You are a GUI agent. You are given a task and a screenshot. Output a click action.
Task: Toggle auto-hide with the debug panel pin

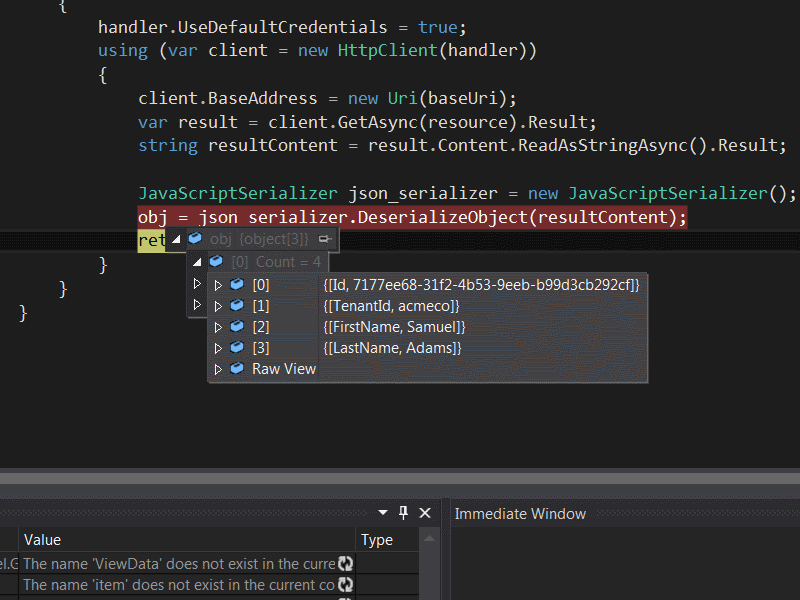[403, 512]
